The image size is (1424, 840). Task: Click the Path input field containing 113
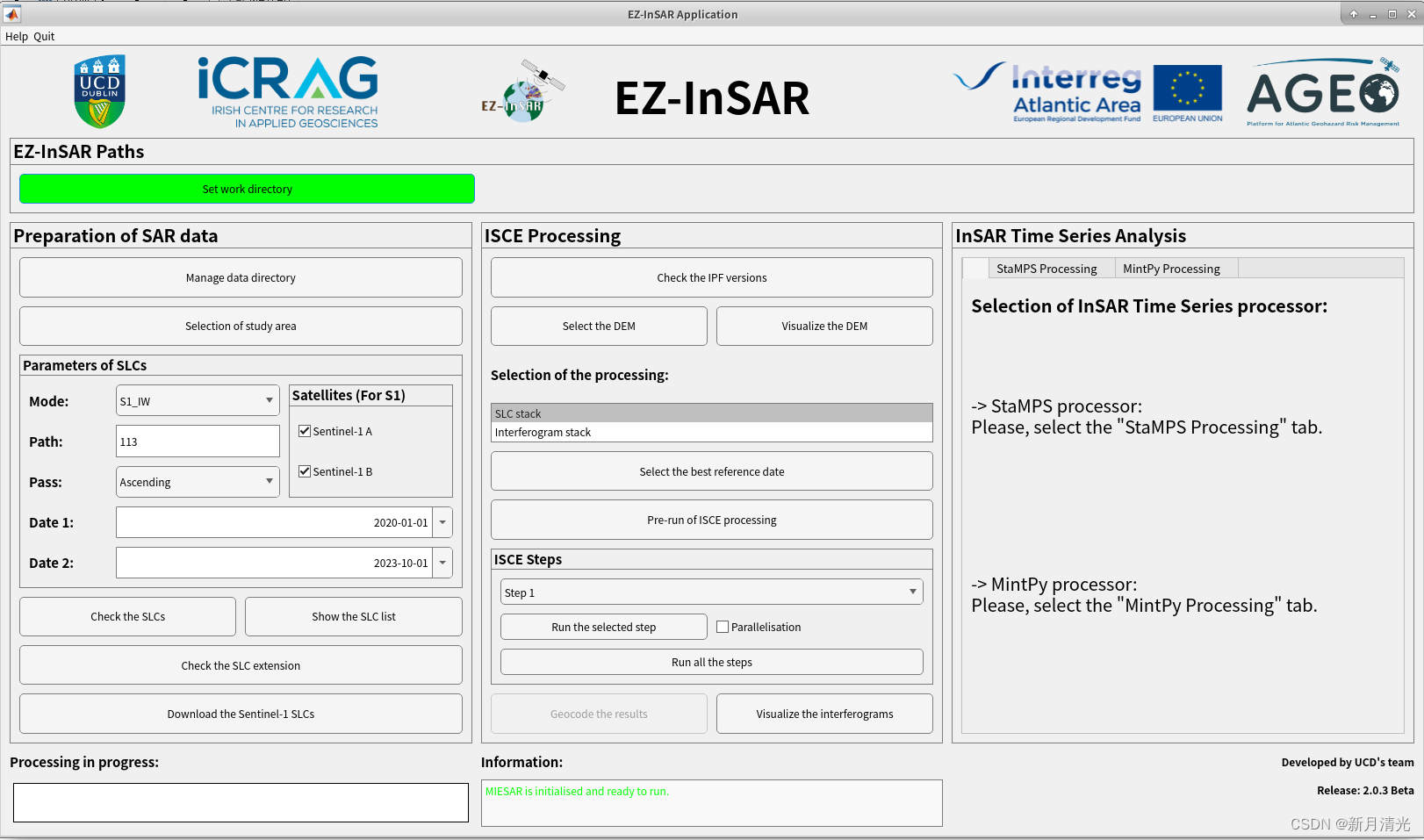click(198, 442)
